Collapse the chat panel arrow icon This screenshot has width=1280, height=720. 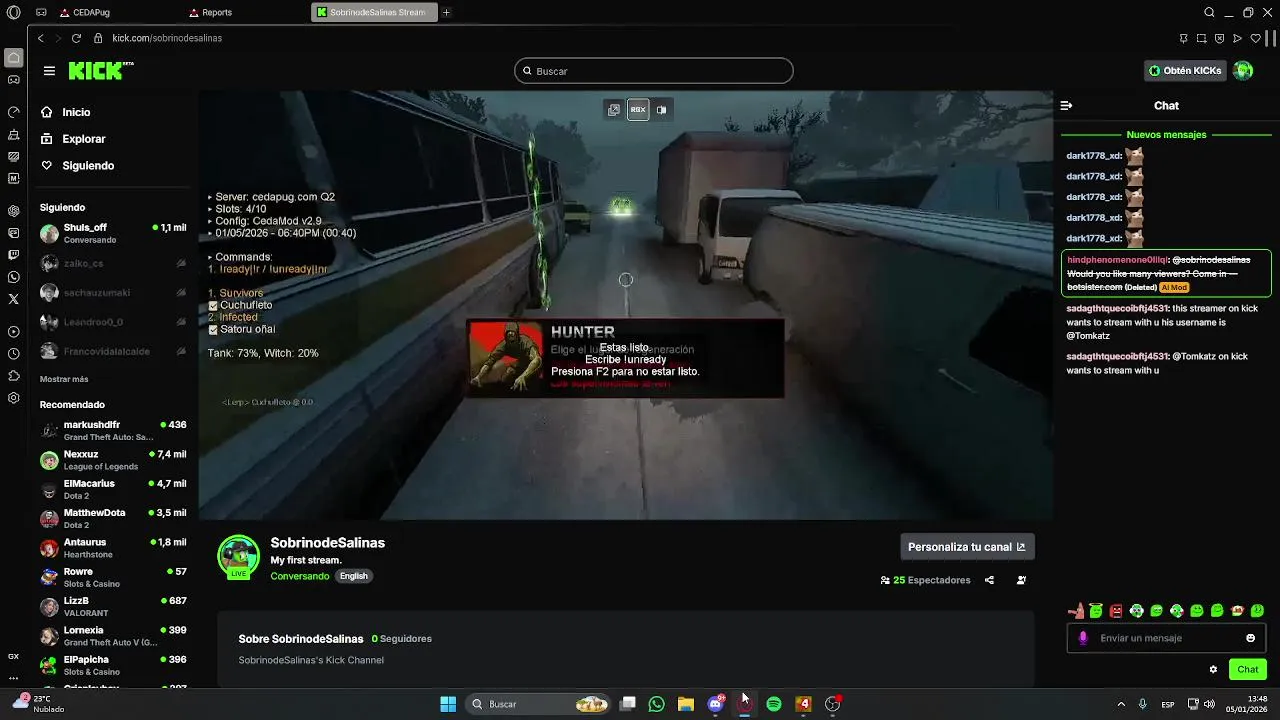(1066, 105)
